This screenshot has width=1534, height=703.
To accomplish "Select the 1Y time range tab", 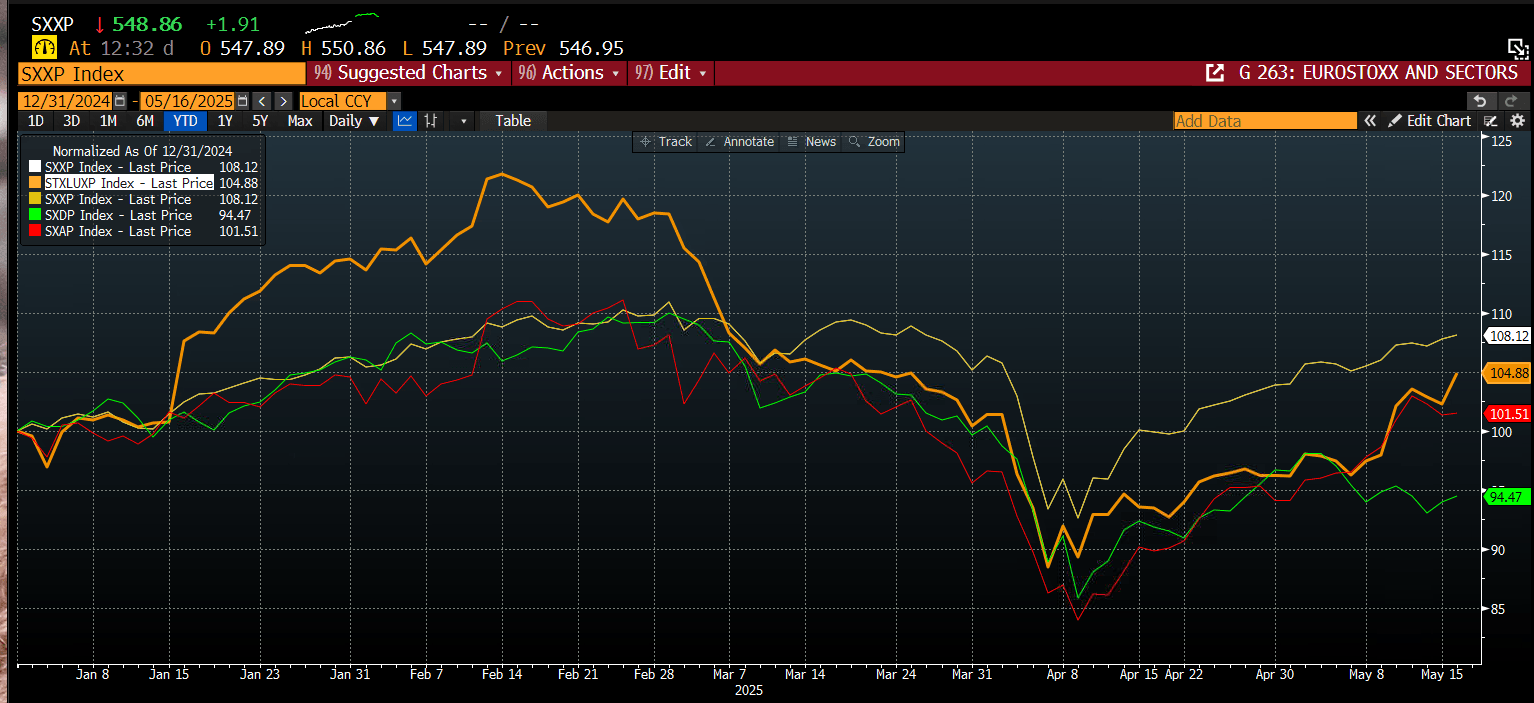I will 225,121.
